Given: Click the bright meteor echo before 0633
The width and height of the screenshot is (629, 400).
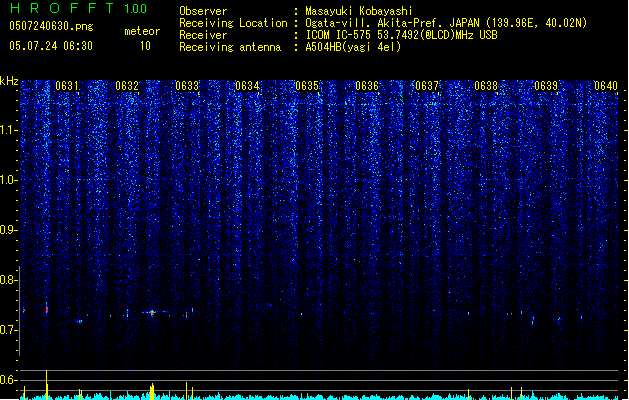Looking at the screenshot, I should 152,312.
